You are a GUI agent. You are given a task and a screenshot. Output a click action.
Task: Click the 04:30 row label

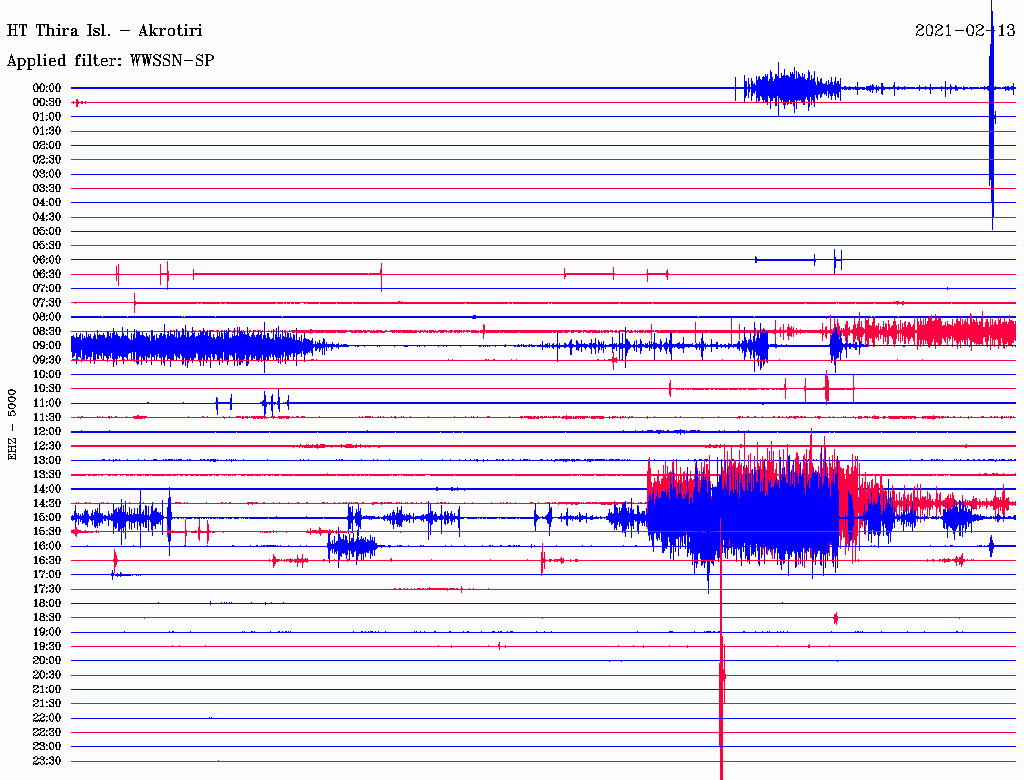click(x=47, y=217)
